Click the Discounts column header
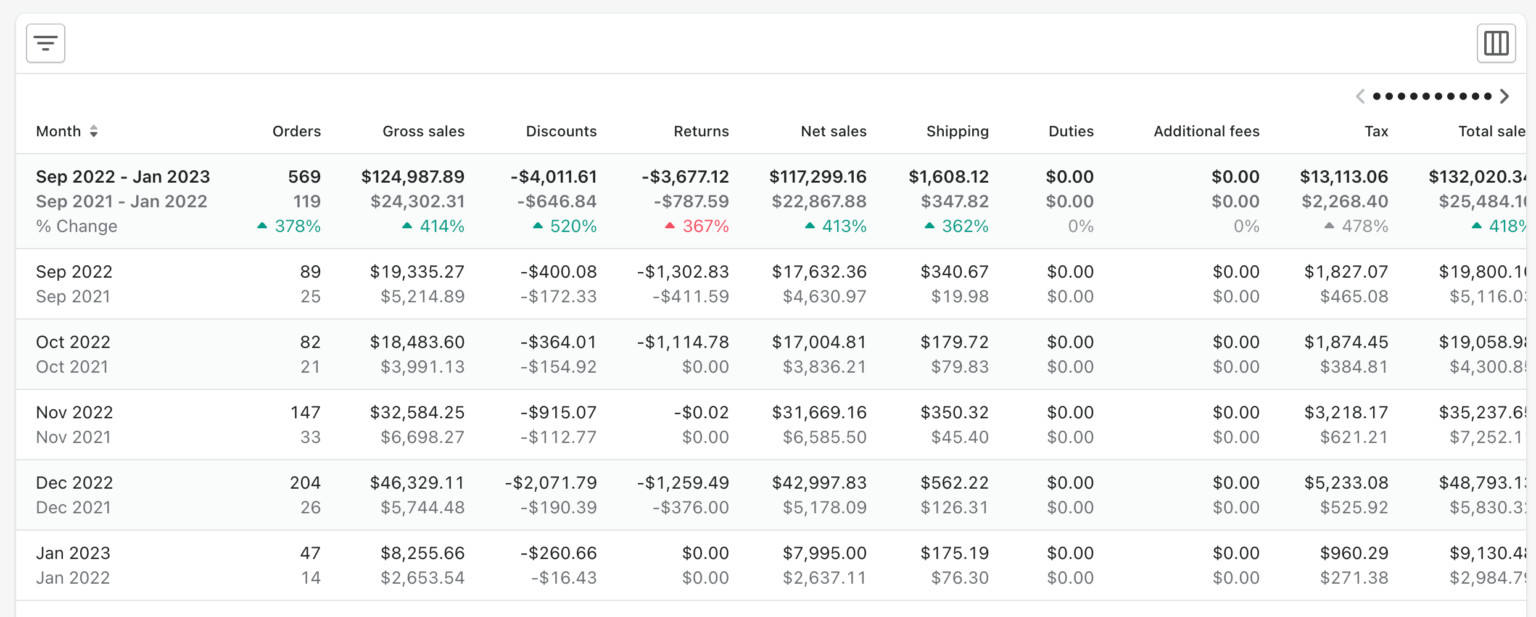Image resolution: width=1536 pixels, height=617 pixels. pyautogui.click(x=561, y=131)
